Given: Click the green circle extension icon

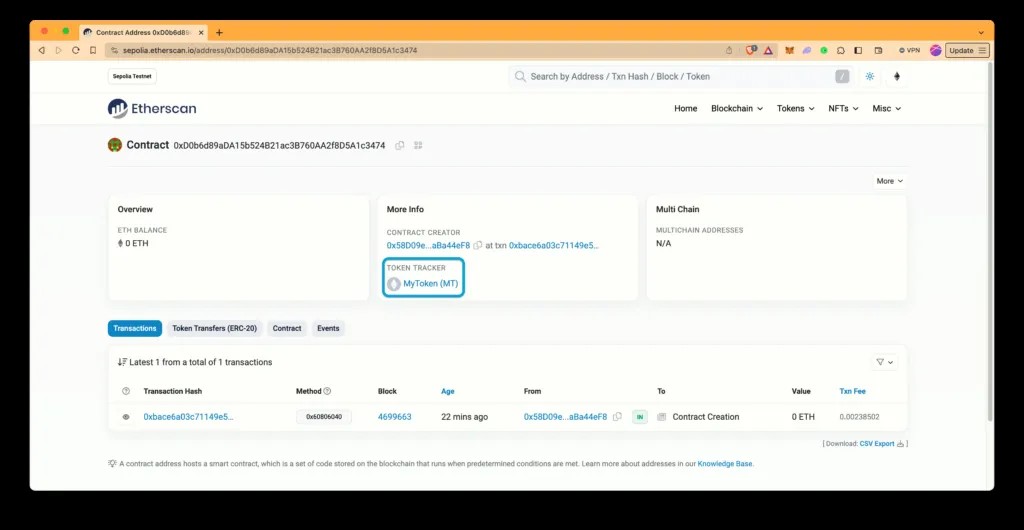Looking at the screenshot, I should click(824, 50).
